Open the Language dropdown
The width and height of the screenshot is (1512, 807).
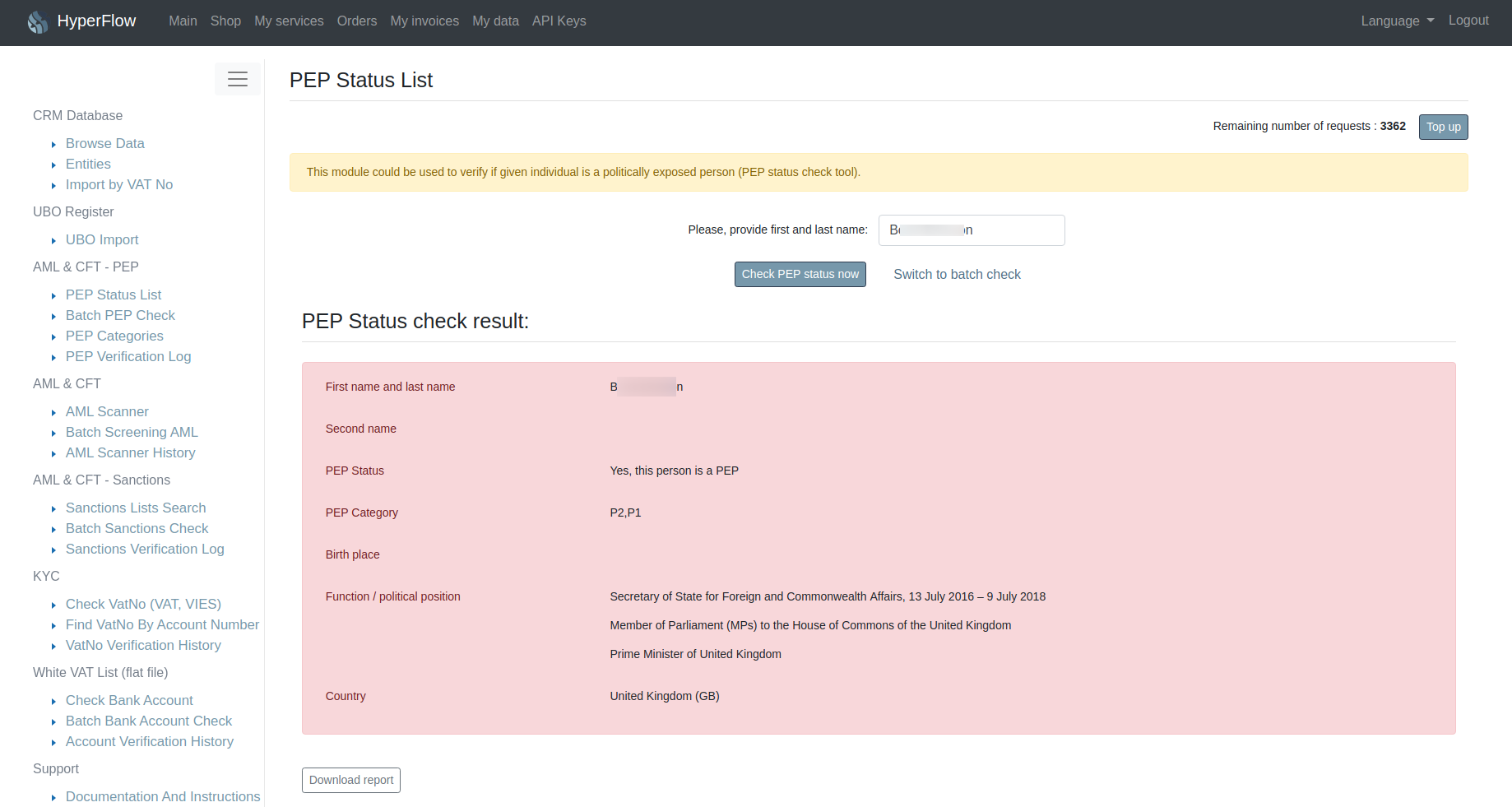point(1396,21)
